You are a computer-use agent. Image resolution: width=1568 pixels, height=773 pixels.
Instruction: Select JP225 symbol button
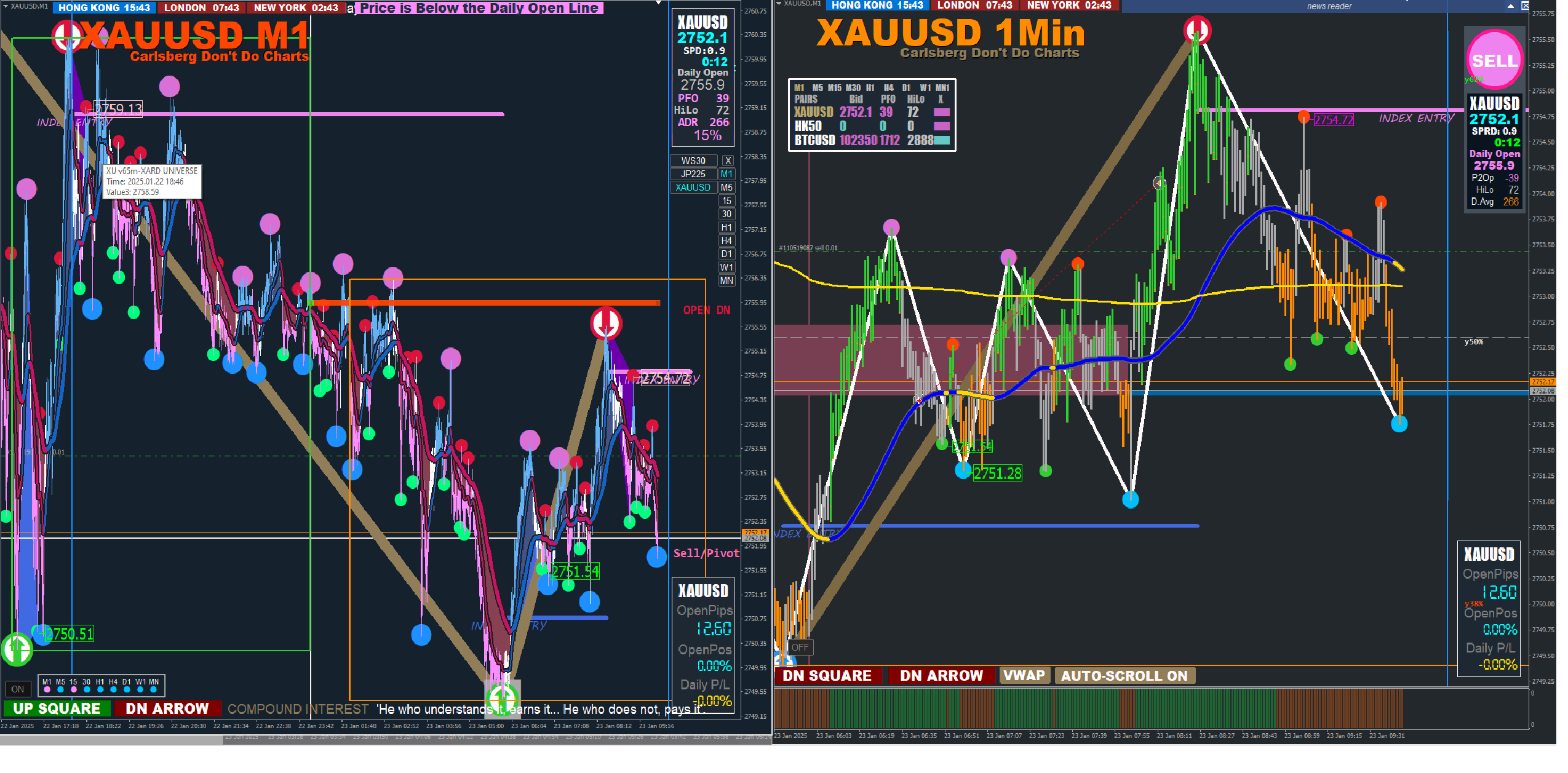tap(693, 174)
